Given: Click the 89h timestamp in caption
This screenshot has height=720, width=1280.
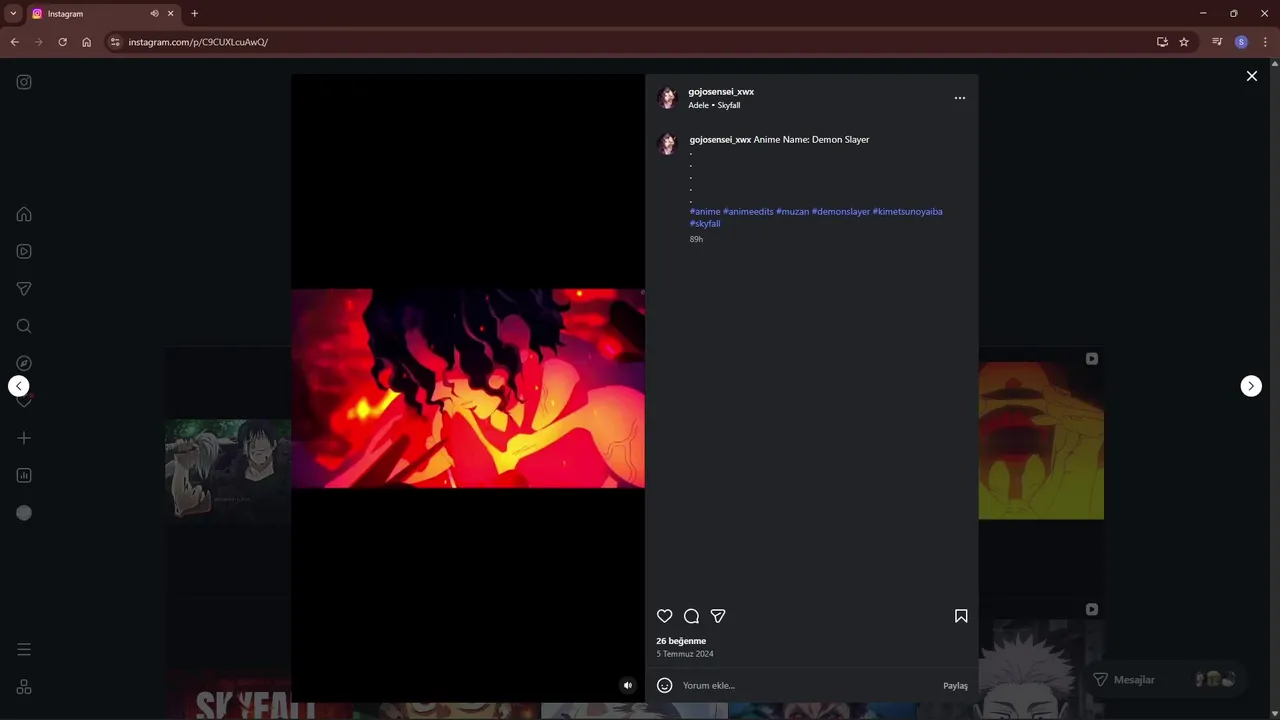Looking at the screenshot, I should tap(696, 240).
